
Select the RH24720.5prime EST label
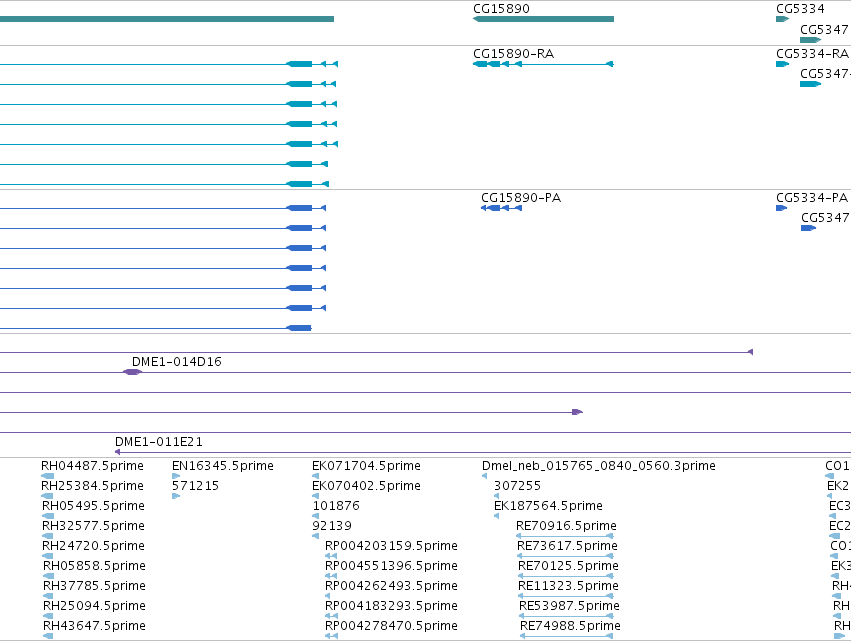pyautogui.click(x=93, y=546)
